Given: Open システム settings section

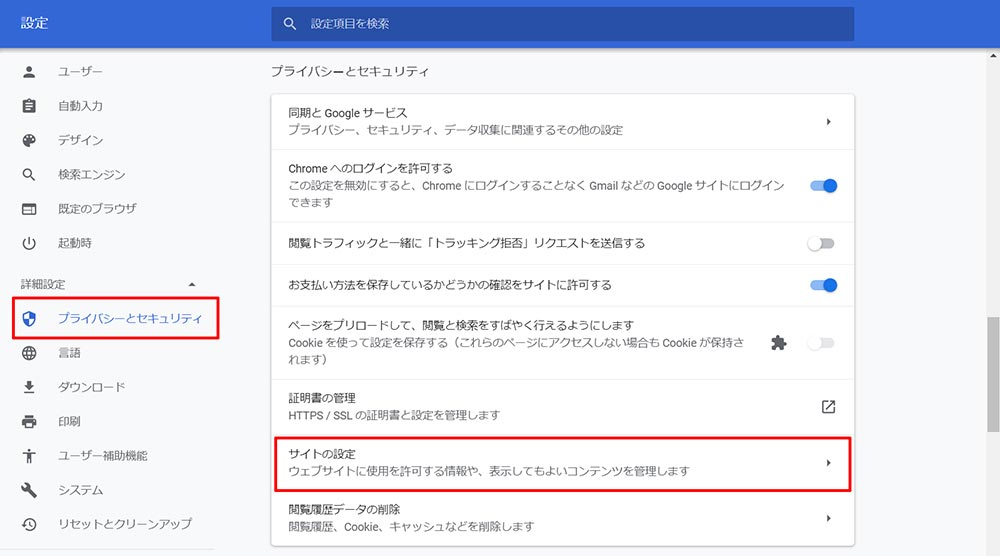Looking at the screenshot, I should (80, 490).
